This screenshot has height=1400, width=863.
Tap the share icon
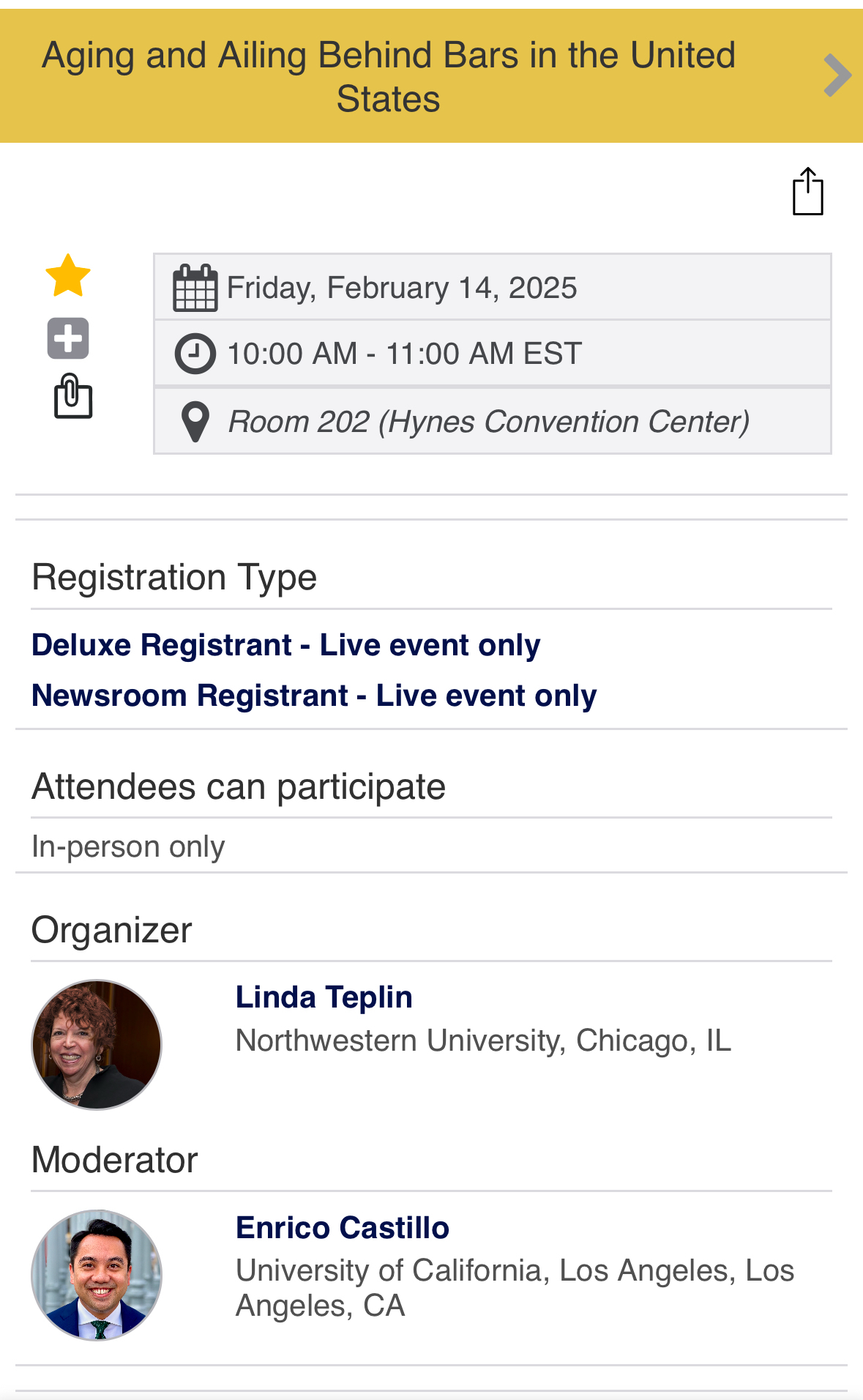point(807,192)
